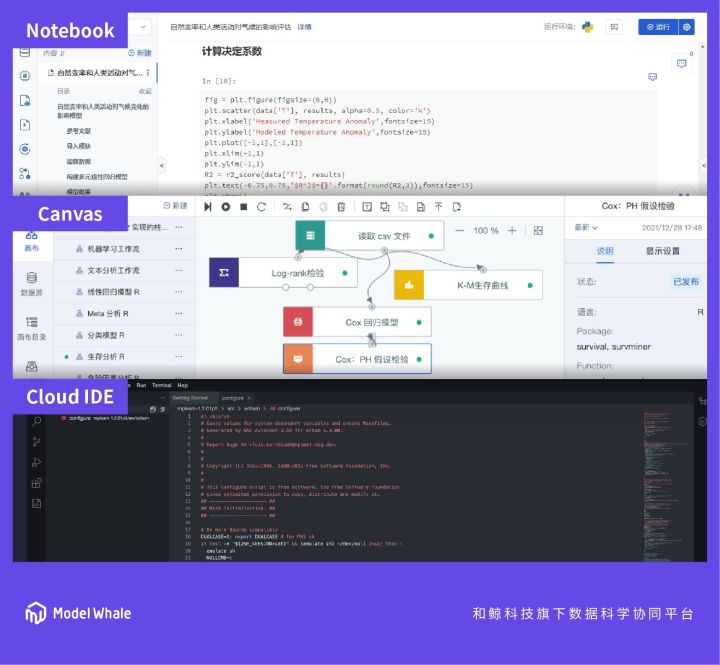Click the file-image icon in Notebook left sidebar
Viewport: 720px width, 665px height.
pyautogui.click(x=25, y=101)
